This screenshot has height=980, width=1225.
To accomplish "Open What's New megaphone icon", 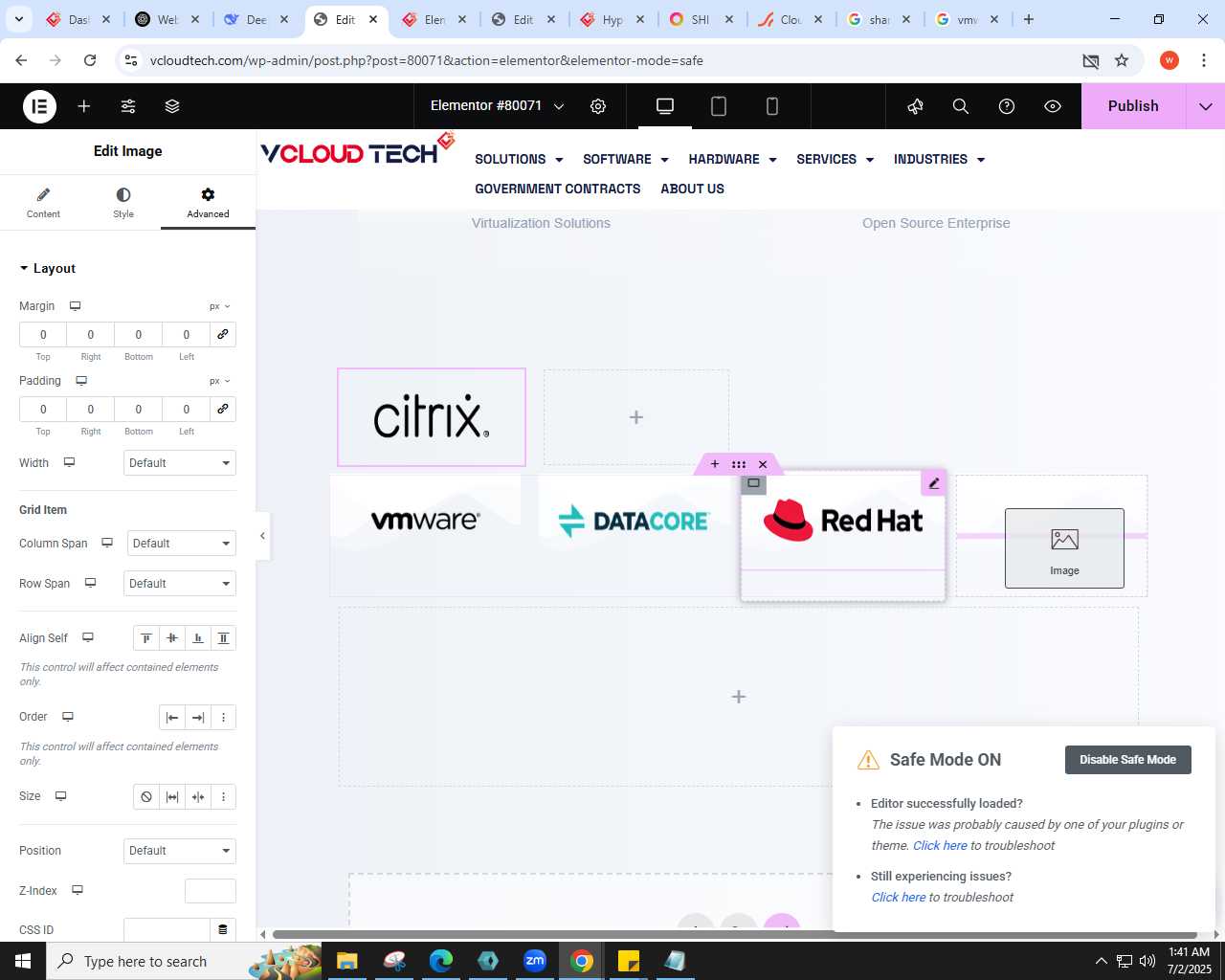I will 916,106.
